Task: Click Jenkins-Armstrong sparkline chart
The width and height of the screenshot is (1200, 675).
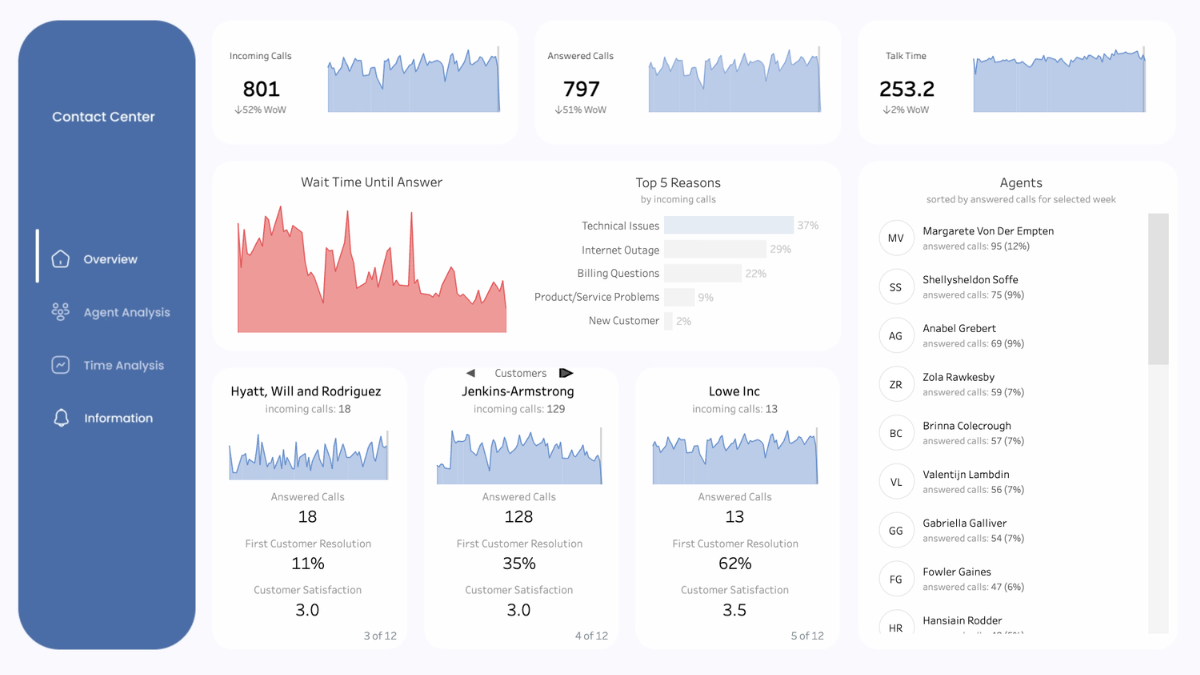Action: 519,457
